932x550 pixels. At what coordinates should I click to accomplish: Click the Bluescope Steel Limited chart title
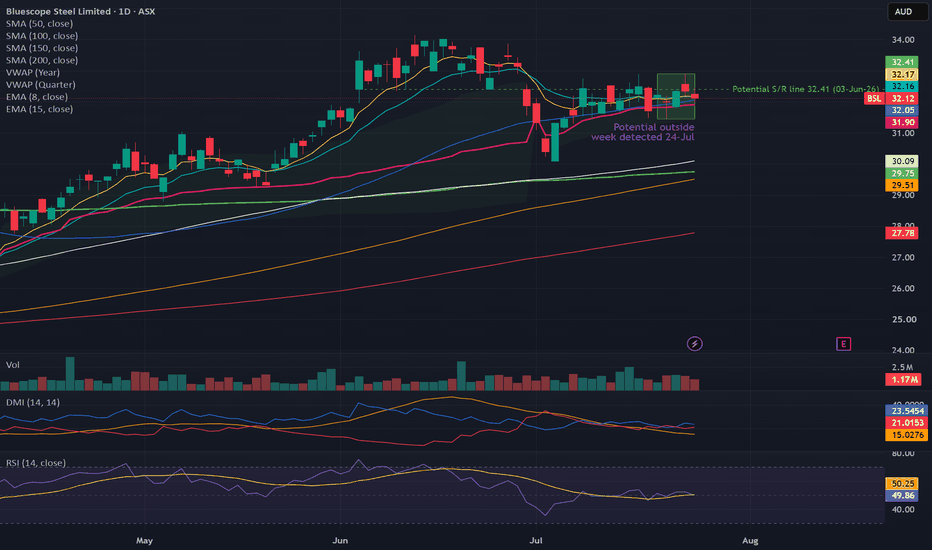[80, 11]
